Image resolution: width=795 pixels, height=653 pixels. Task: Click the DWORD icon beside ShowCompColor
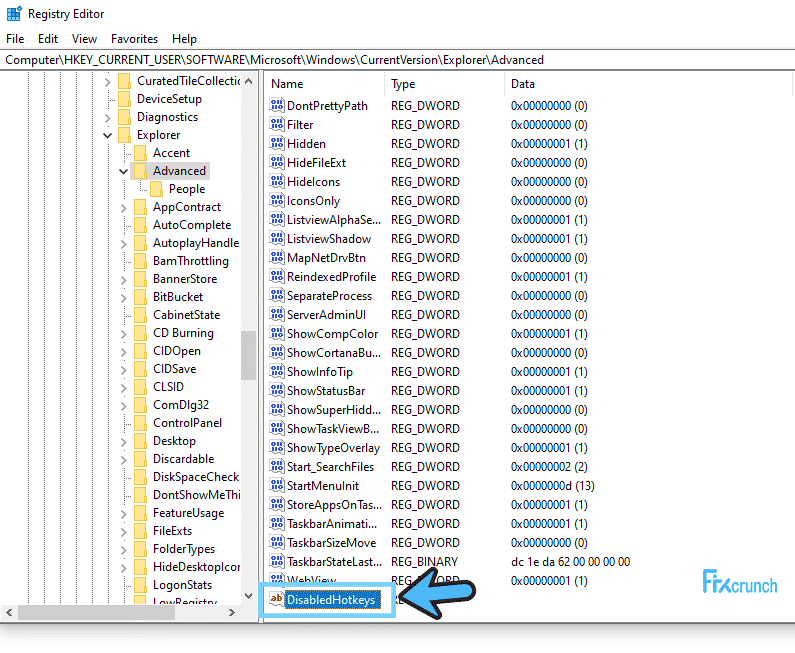(x=277, y=334)
